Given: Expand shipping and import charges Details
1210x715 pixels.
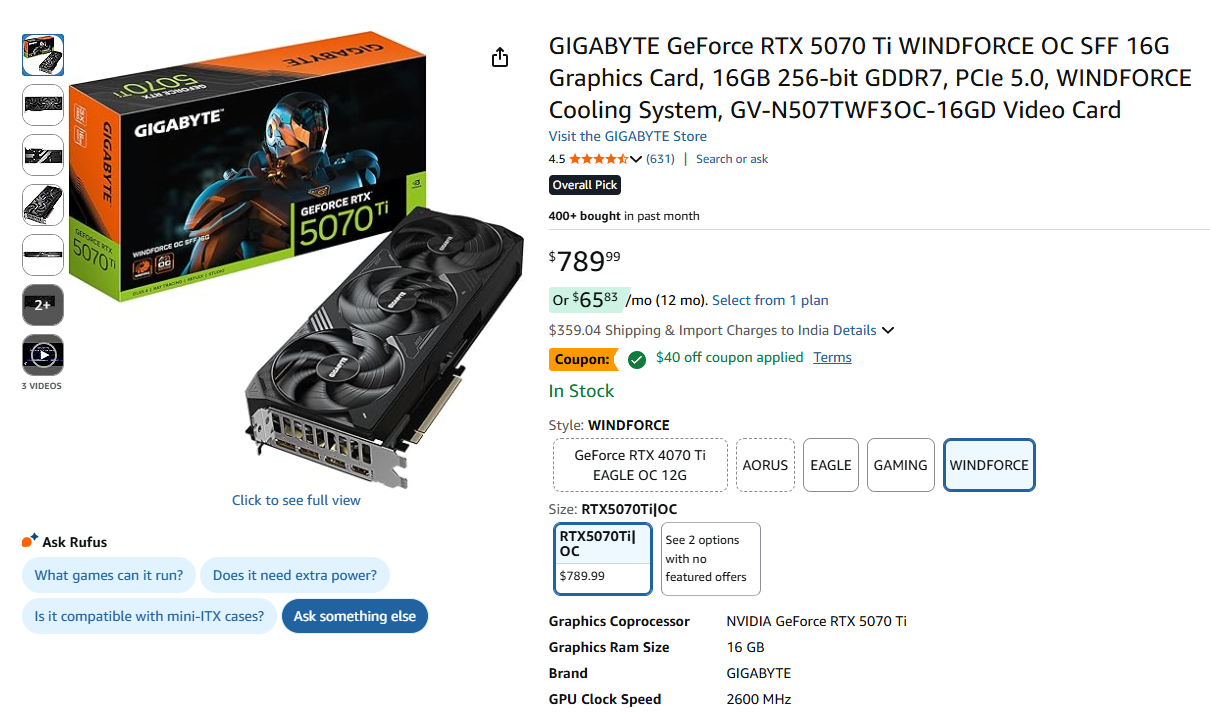Looking at the screenshot, I should click(x=862, y=329).
